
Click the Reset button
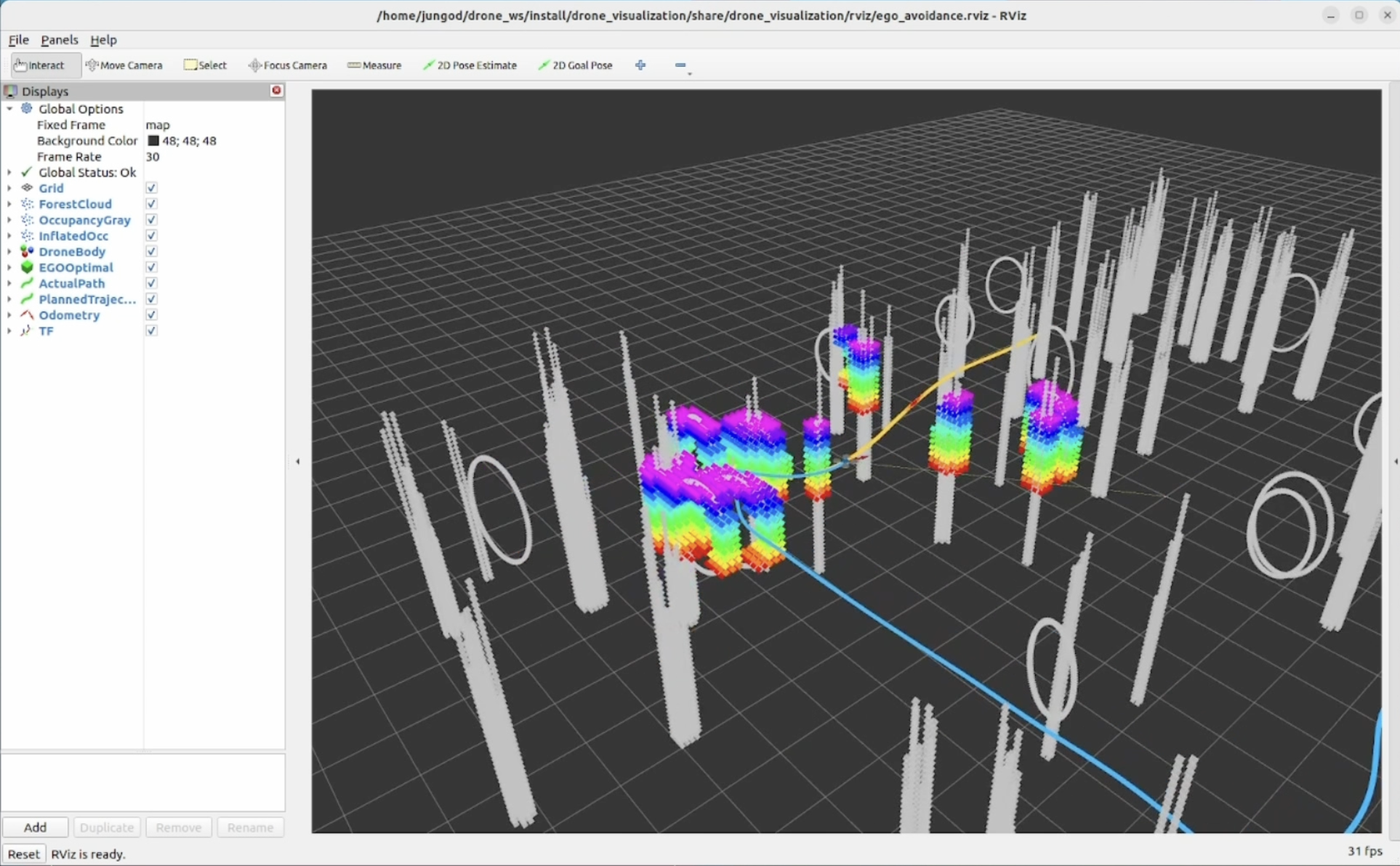click(x=23, y=854)
